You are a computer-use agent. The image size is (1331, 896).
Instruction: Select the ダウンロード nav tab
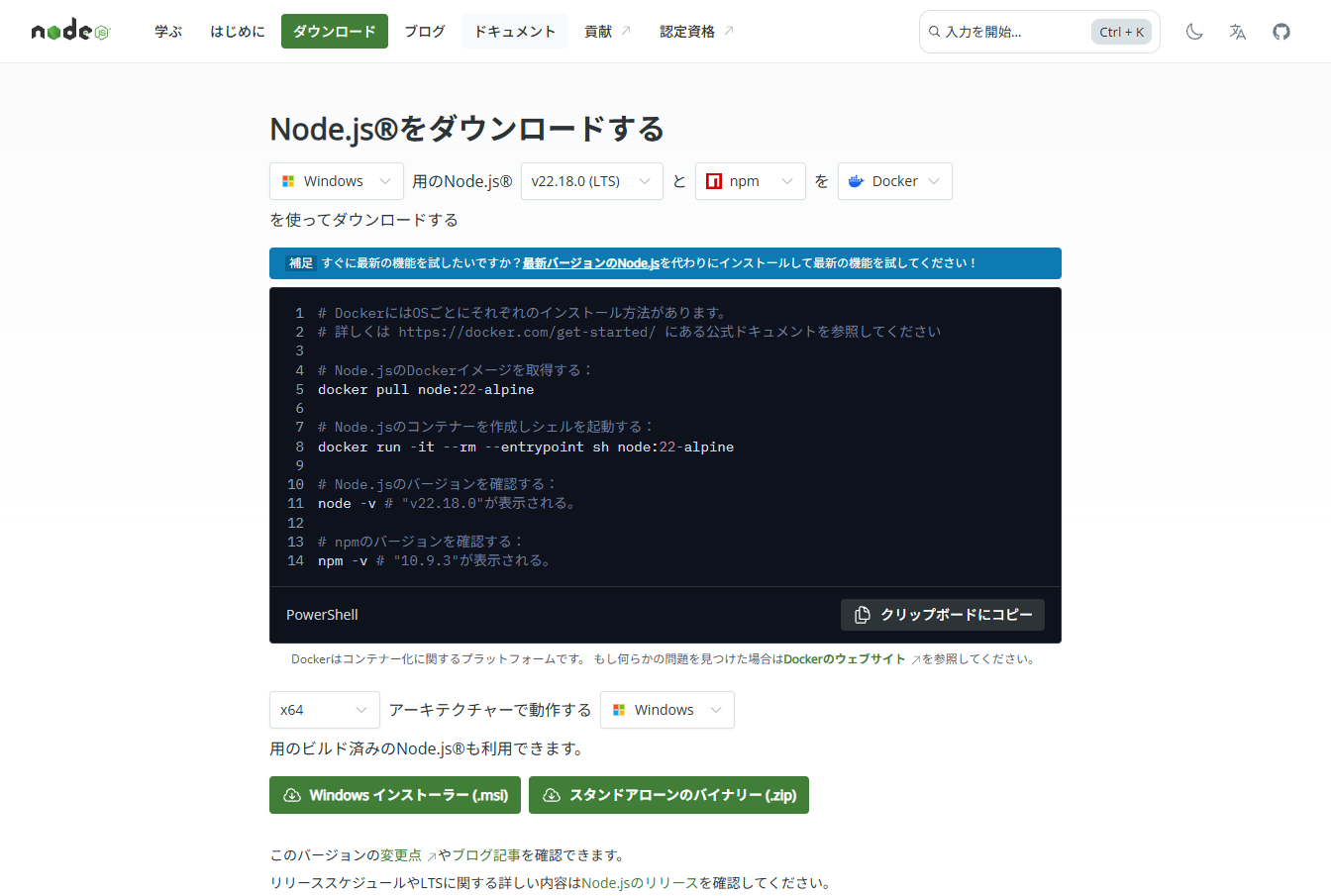[335, 32]
